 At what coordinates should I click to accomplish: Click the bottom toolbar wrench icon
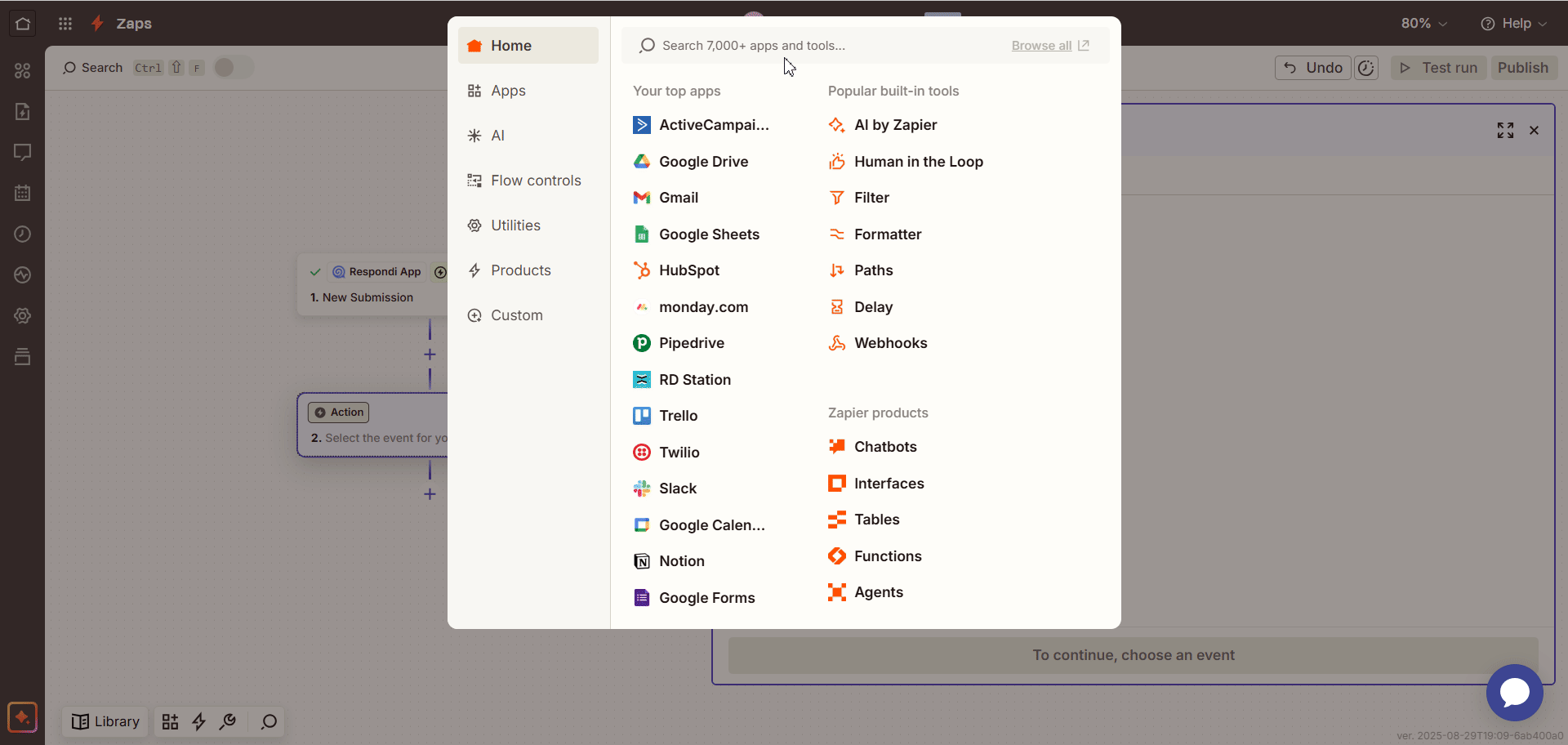[228, 721]
